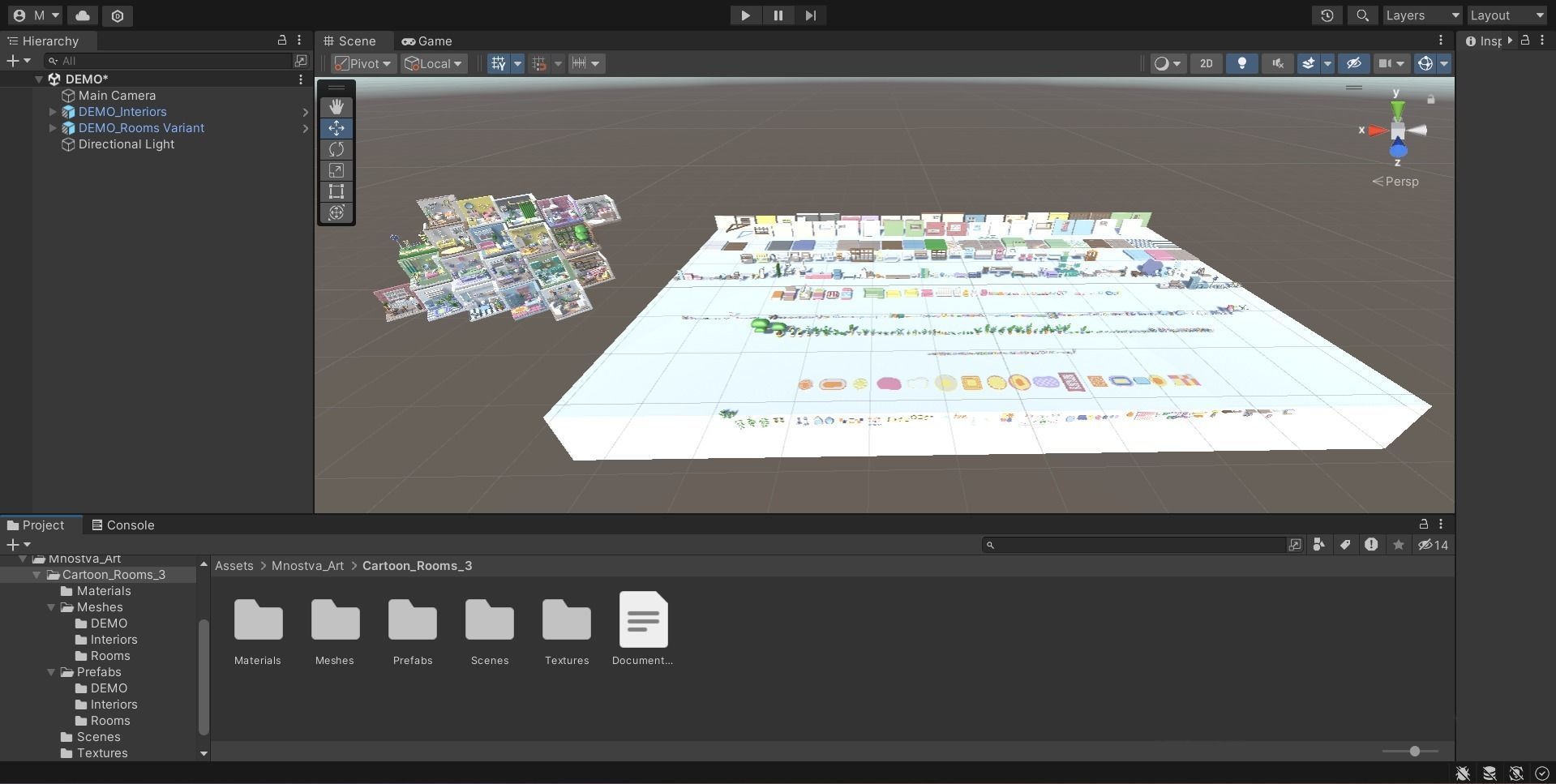This screenshot has height=784, width=1556.
Task: Expand the DEMO_Interiors object
Action: [x=53, y=112]
